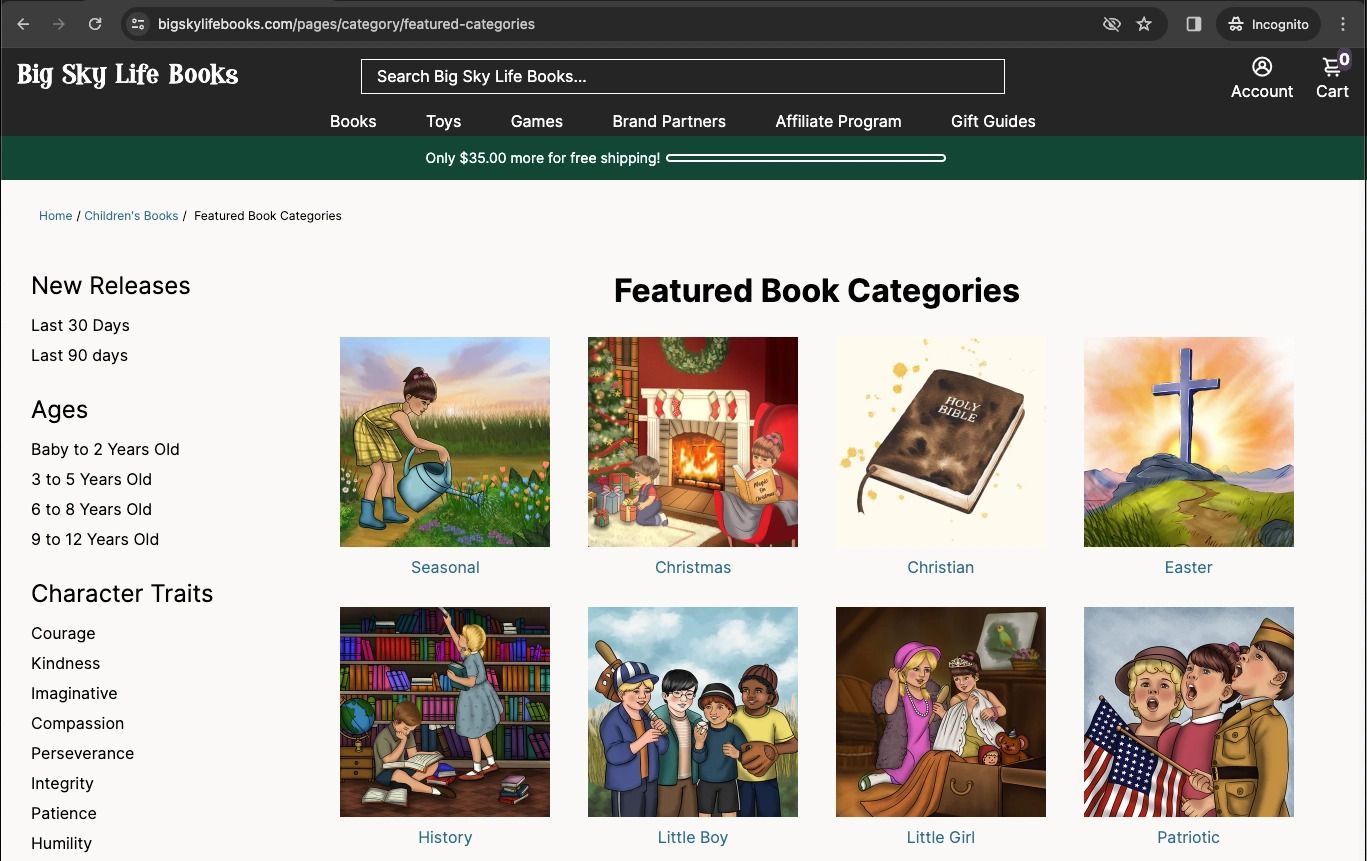Open the Last 30 Days link
This screenshot has height=861, width=1367.
tap(80, 325)
